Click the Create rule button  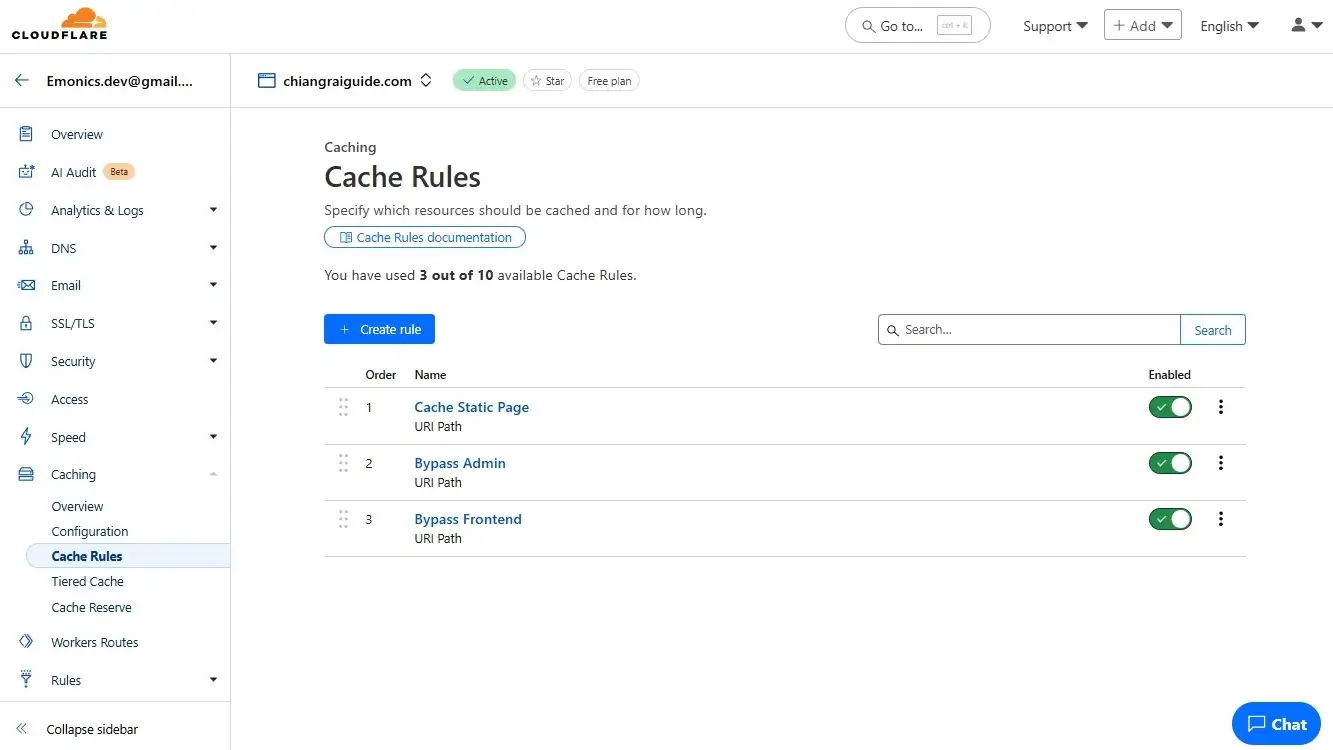(x=379, y=329)
